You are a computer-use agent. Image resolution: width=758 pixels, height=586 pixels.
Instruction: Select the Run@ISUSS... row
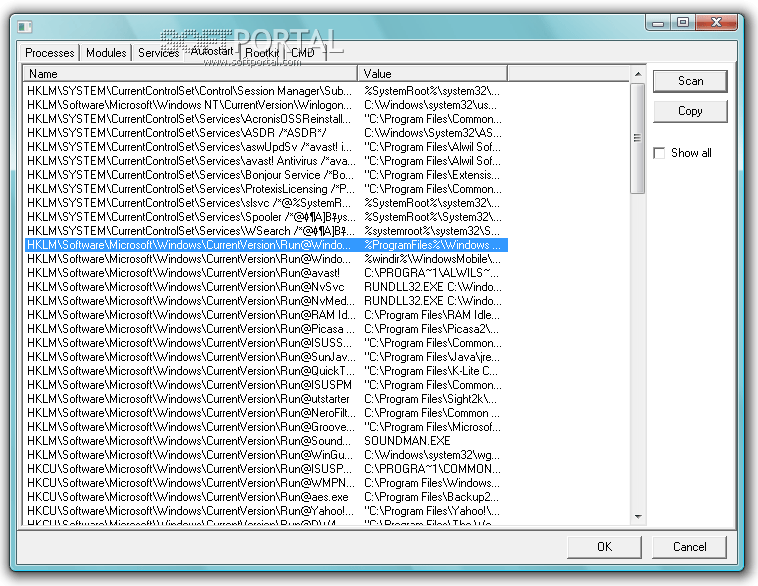pyautogui.click(x=266, y=343)
